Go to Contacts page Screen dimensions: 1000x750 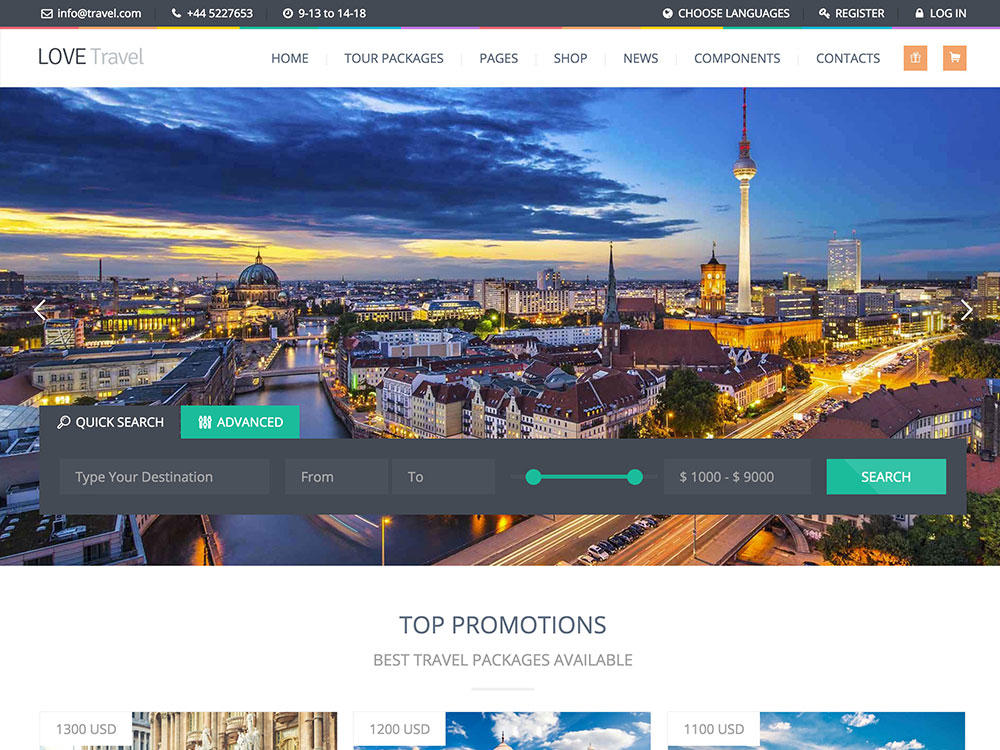(x=848, y=58)
